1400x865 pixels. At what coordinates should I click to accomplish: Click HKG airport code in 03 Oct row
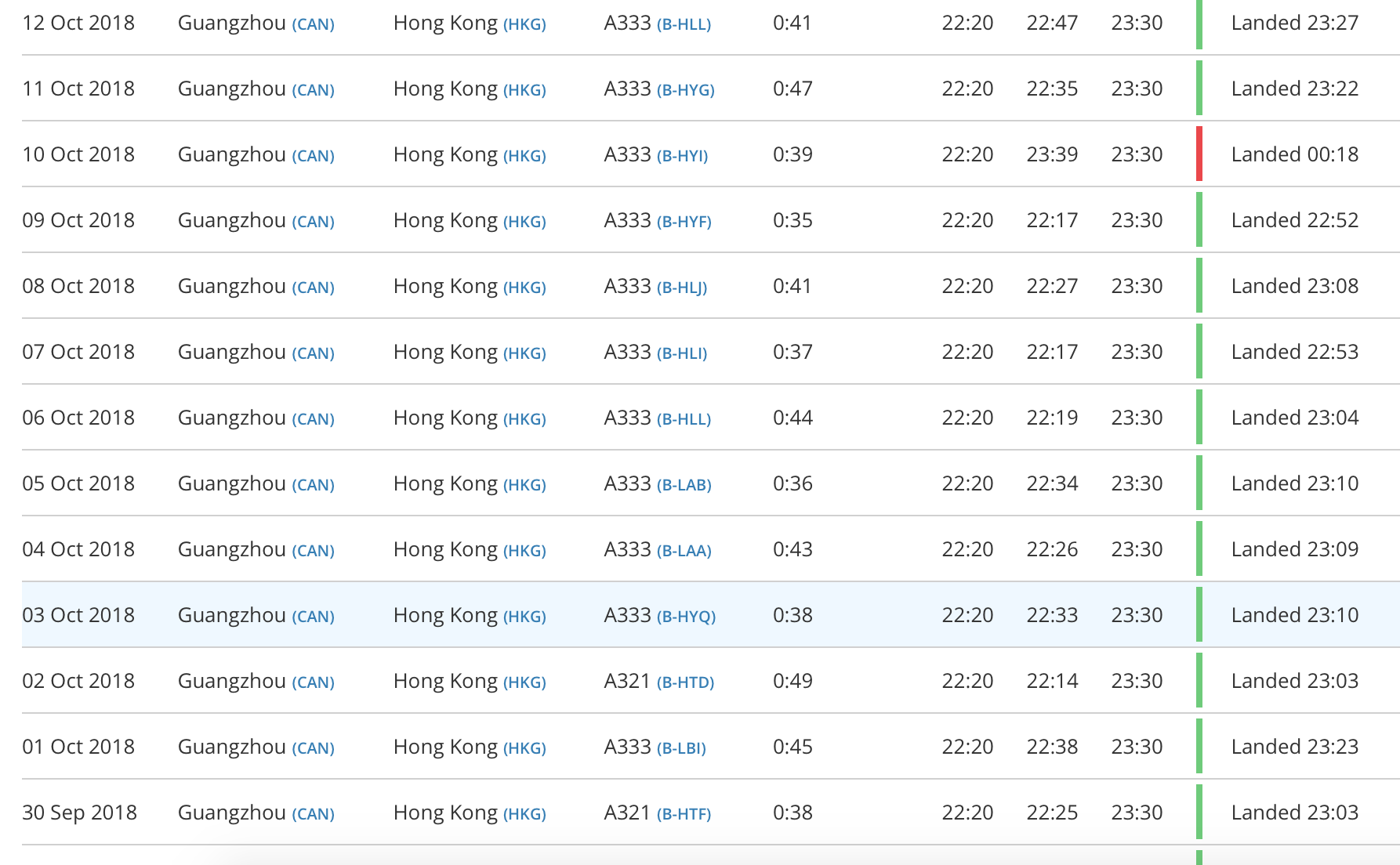(x=524, y=617)
